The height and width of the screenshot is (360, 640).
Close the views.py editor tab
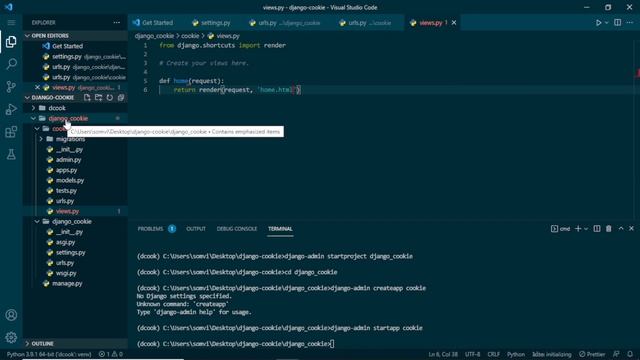click(x=454, y=22)
